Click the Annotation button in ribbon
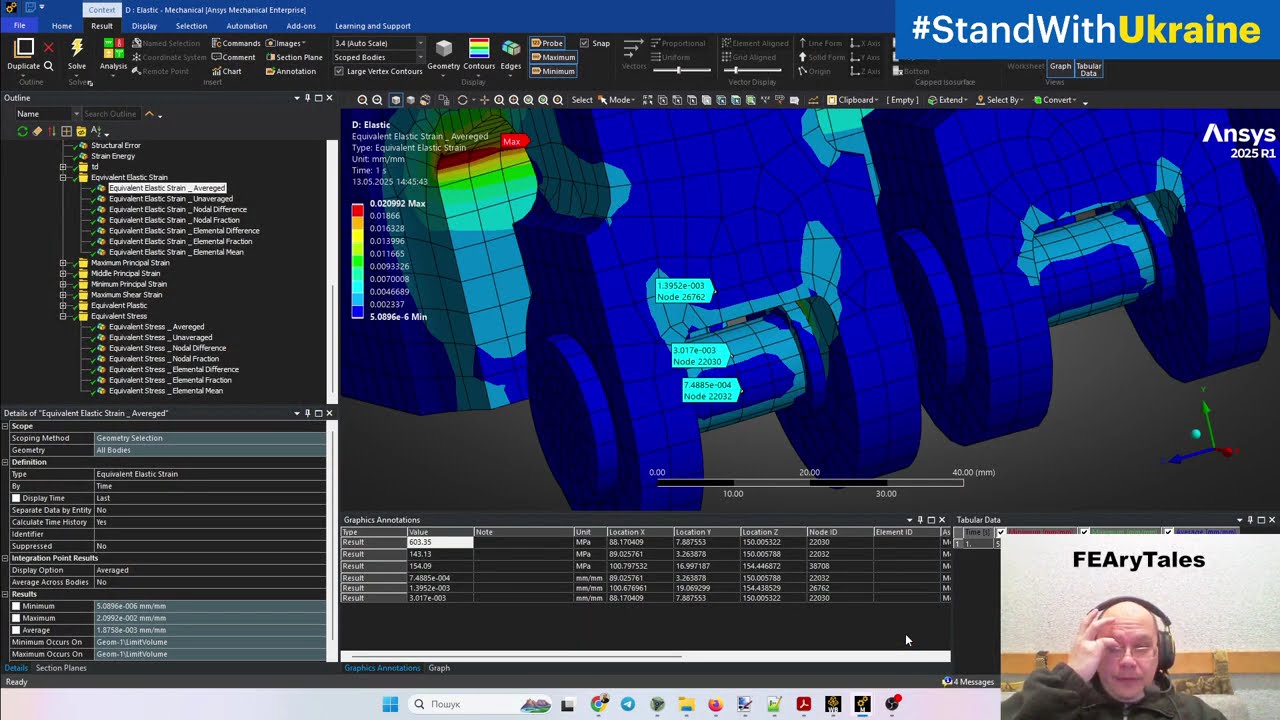 click(x=290, y=71)
